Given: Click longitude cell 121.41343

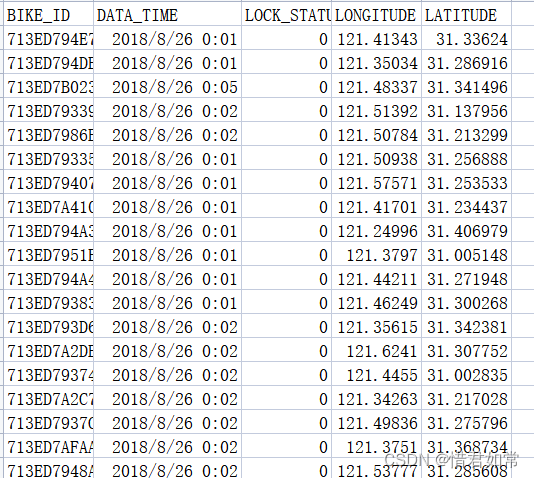Looking at the screenshot, I should pos(376,38).
